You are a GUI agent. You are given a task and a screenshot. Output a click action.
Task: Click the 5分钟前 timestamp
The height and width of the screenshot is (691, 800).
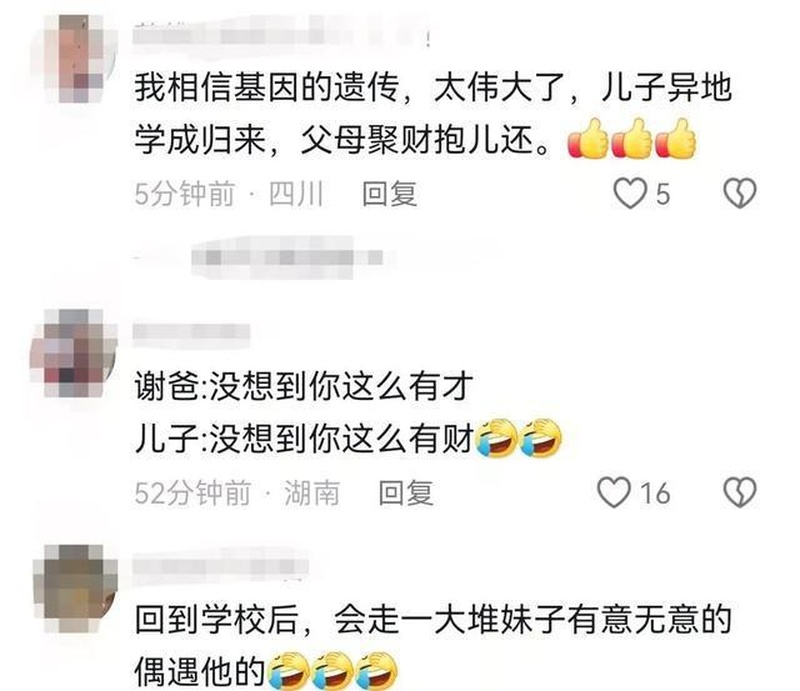(185, 194)
